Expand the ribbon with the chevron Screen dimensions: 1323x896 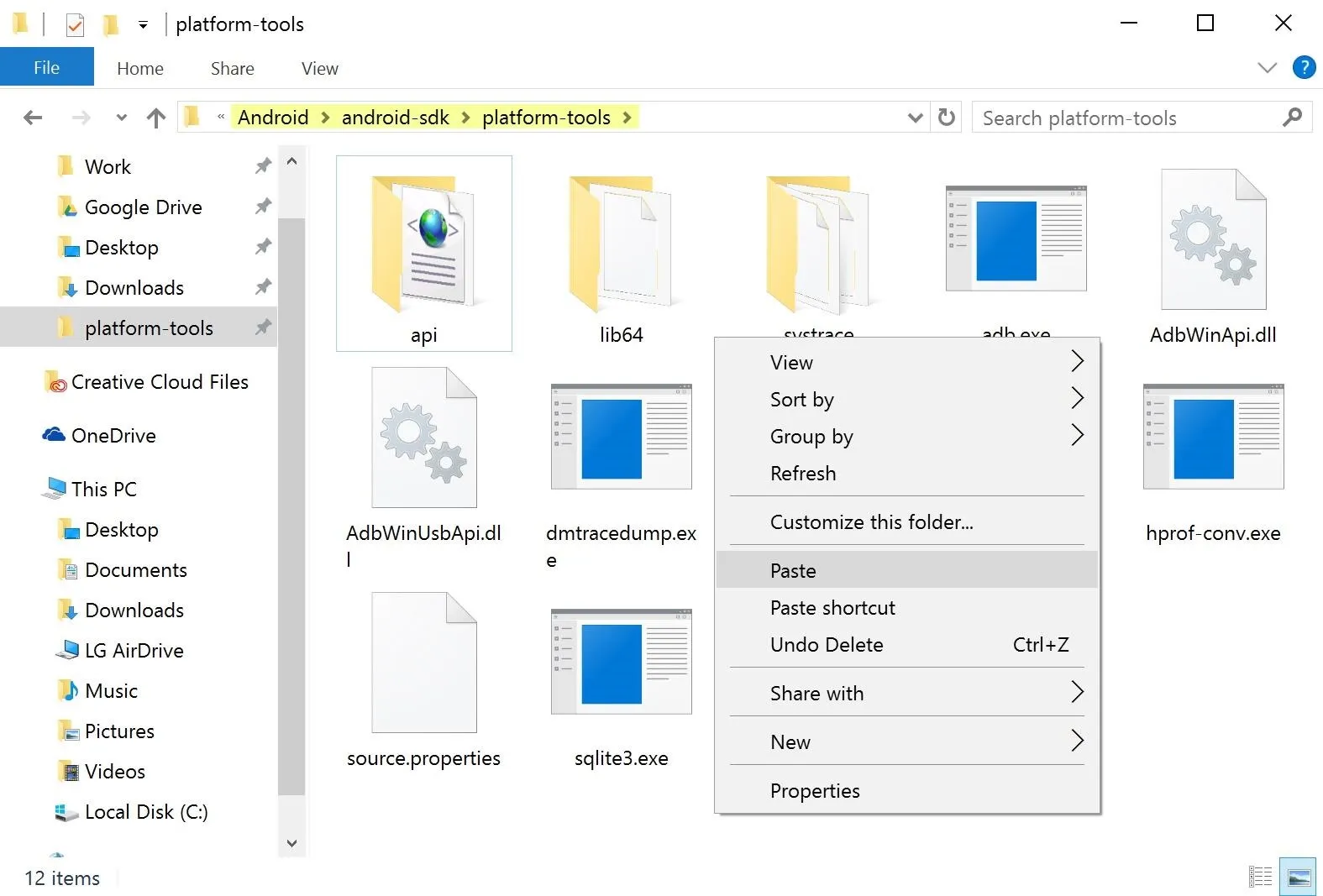[1267, 68]
